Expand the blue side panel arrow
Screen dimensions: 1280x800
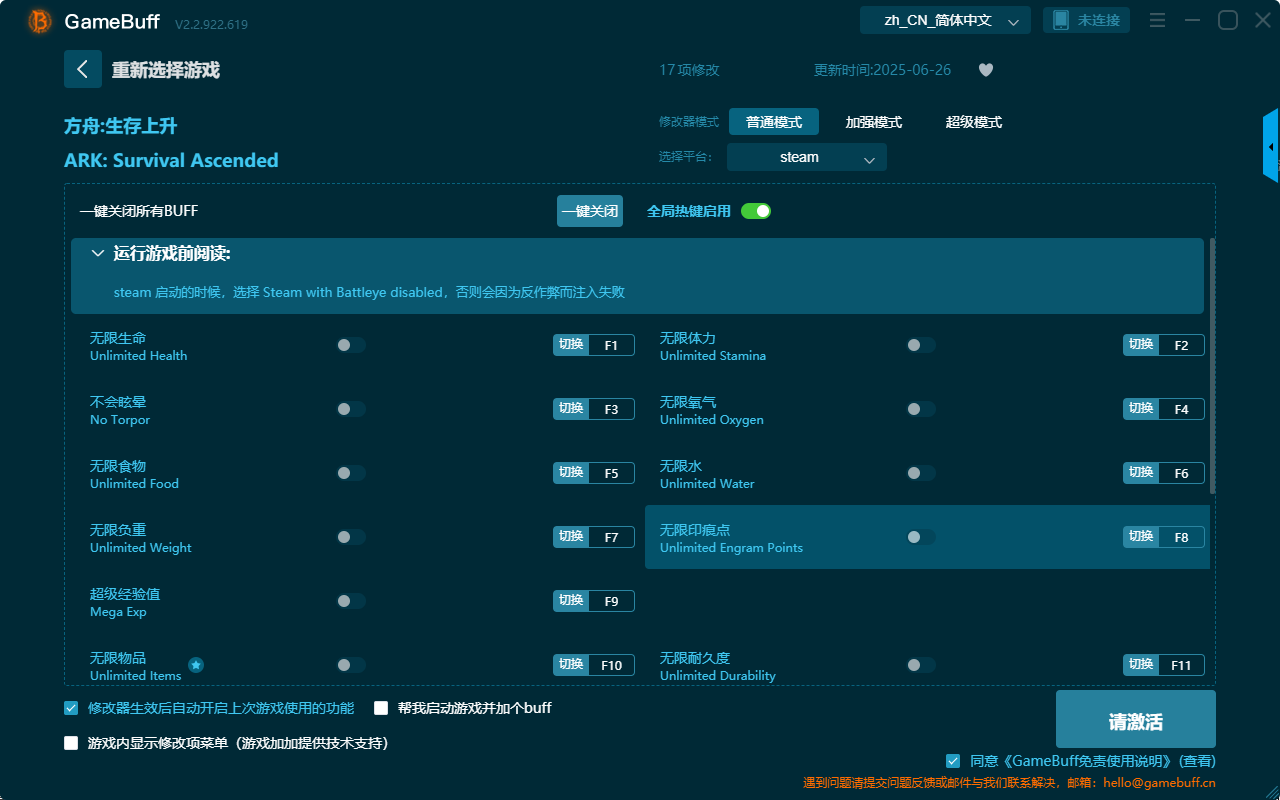pos(1271,146)
